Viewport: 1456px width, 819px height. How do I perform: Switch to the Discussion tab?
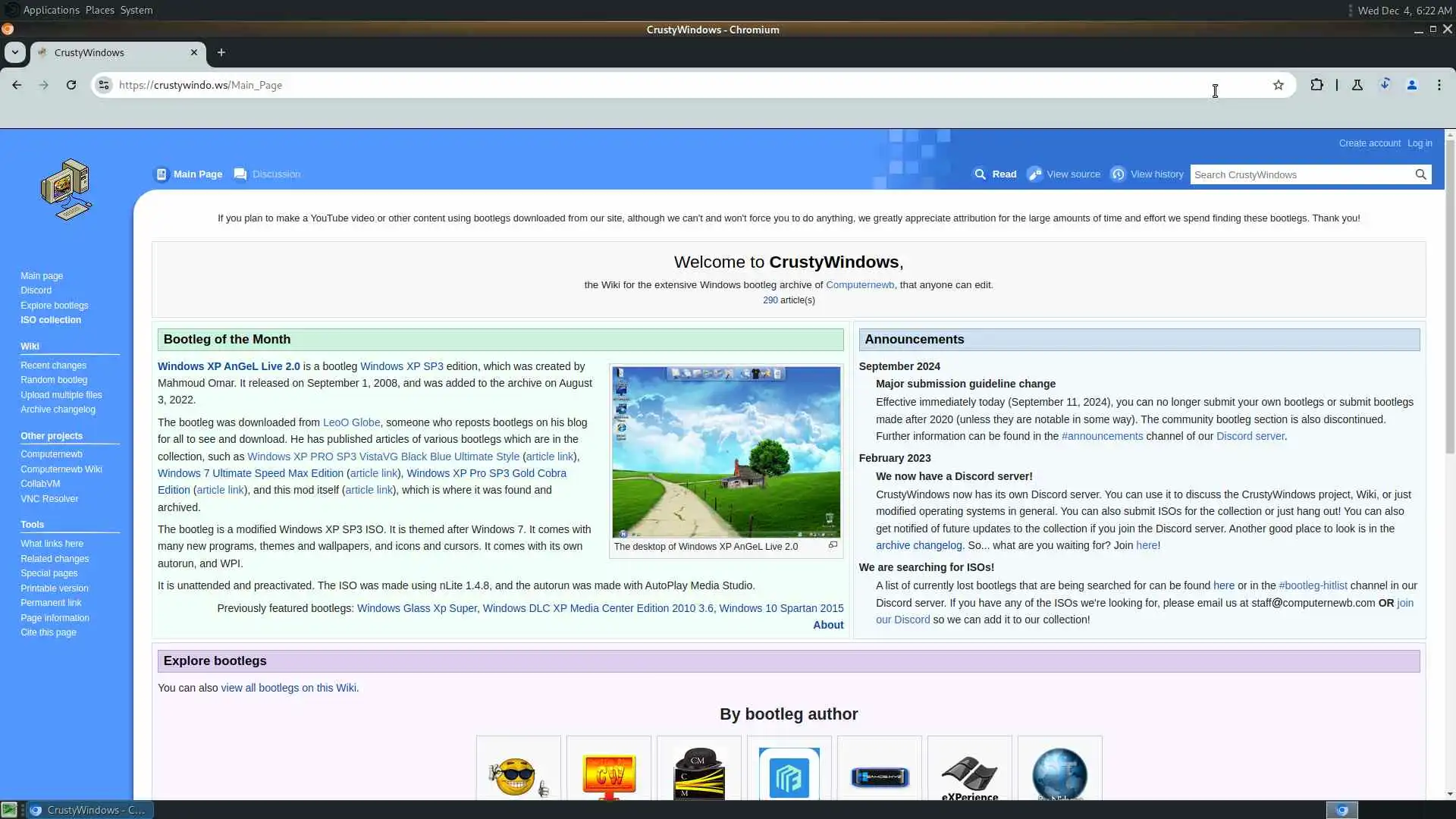click(275, 174)
